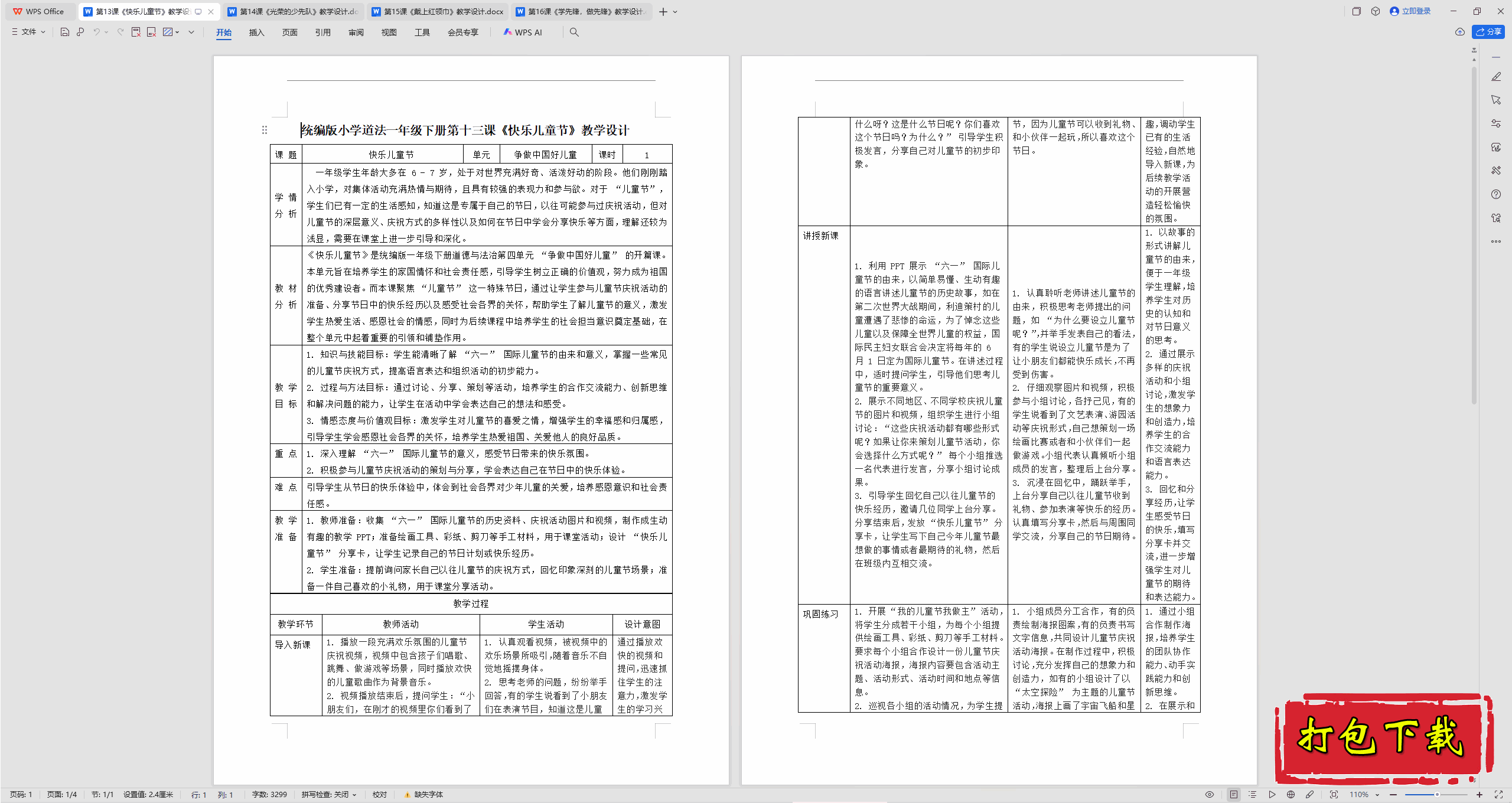Image resolution: width=1512 pixels, height=803 pixels.
Task: Click 立即登录 to sign in
Action: pyautogui.click(x=1410, y=11)
